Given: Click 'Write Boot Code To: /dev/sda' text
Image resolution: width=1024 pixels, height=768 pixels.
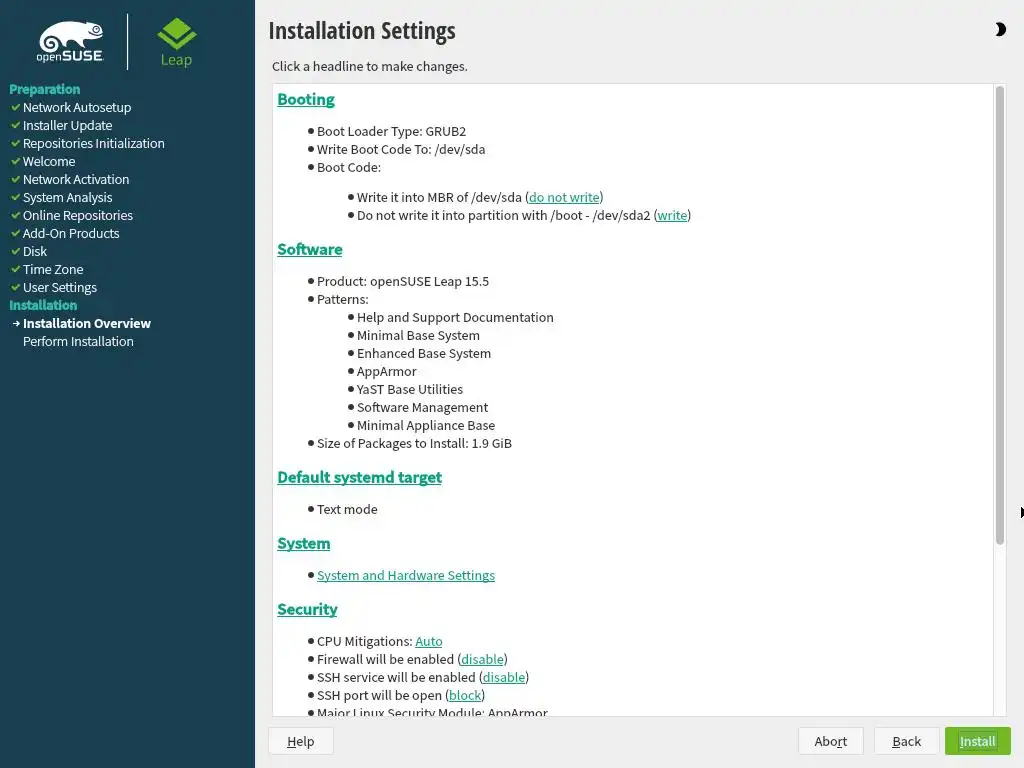Looking at the screenshot, I should tap(401, 150).
